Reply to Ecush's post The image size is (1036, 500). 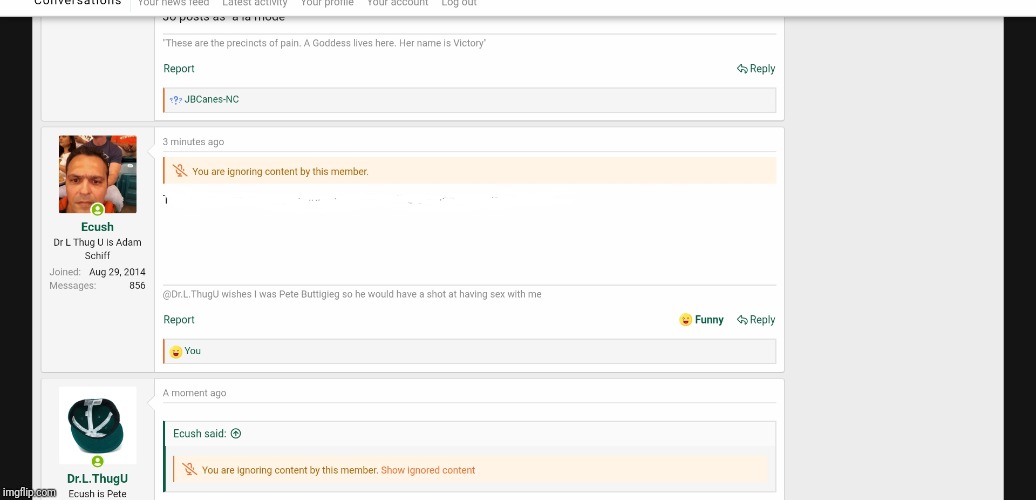[x=756, y=320]
